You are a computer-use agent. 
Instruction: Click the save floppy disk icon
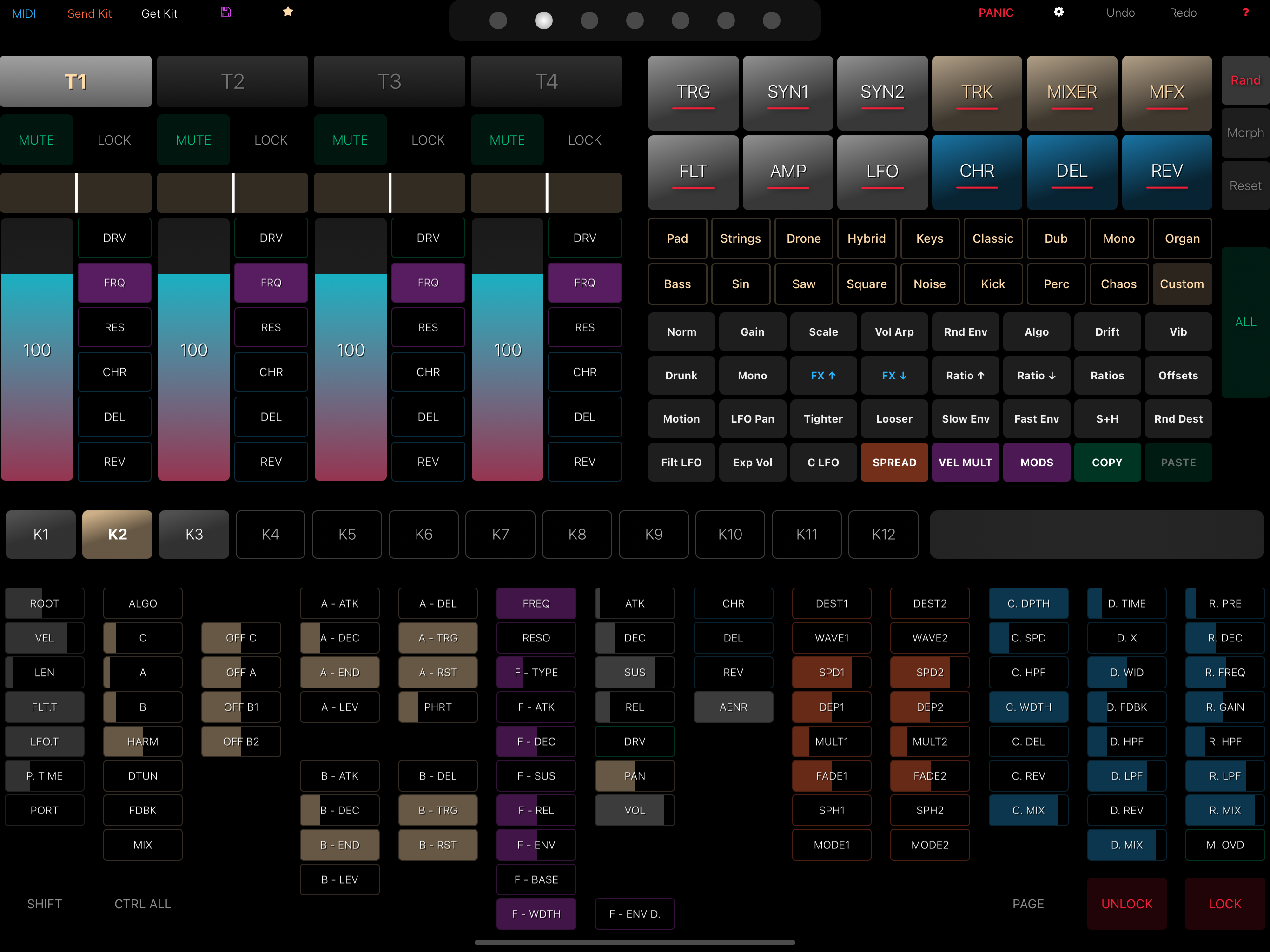[x=225, y=12]
